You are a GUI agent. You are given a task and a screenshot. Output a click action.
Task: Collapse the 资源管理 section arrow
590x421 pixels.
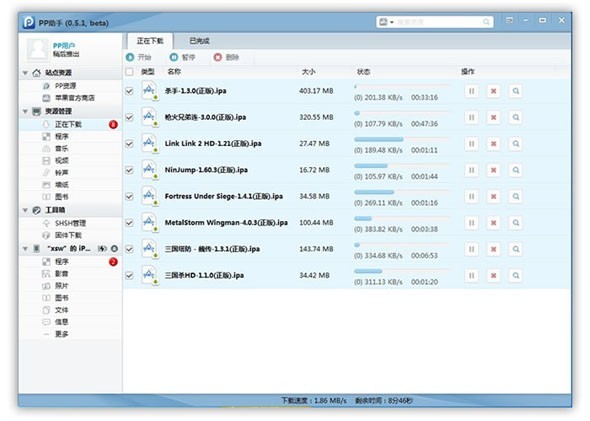25,111
